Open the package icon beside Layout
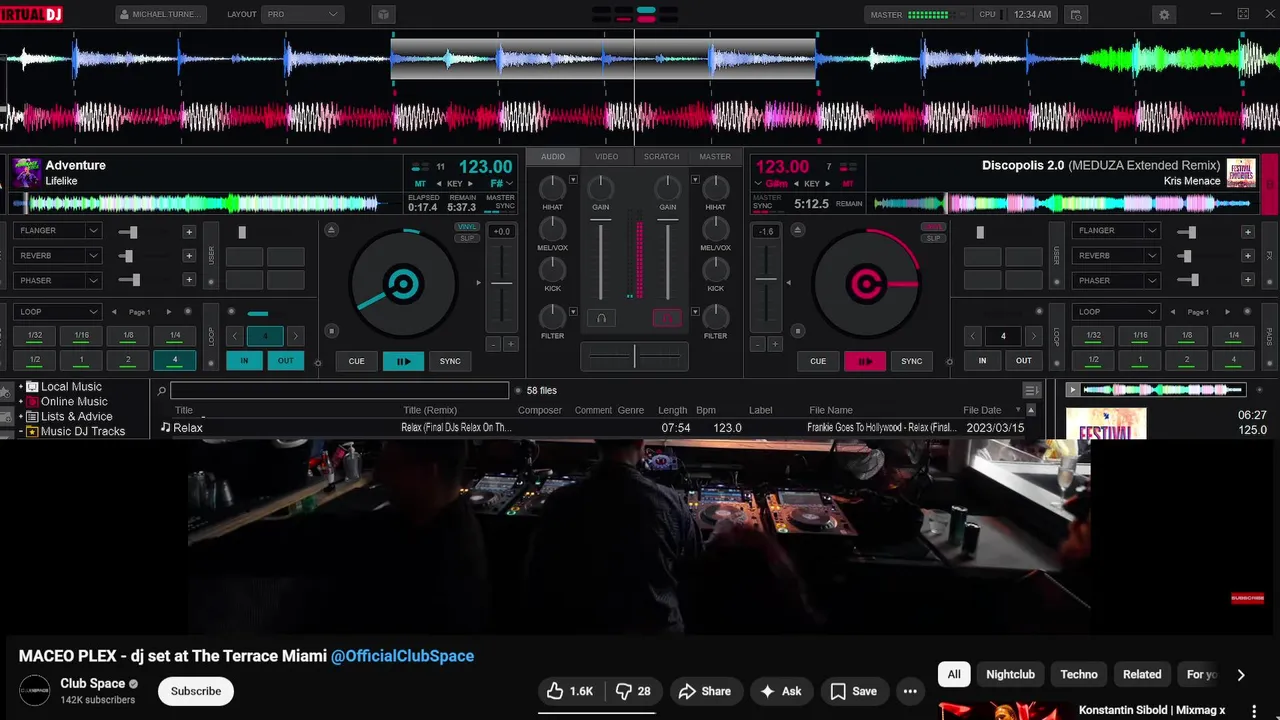The width and height of the screenshot is (1280, 720). point(382,15)
